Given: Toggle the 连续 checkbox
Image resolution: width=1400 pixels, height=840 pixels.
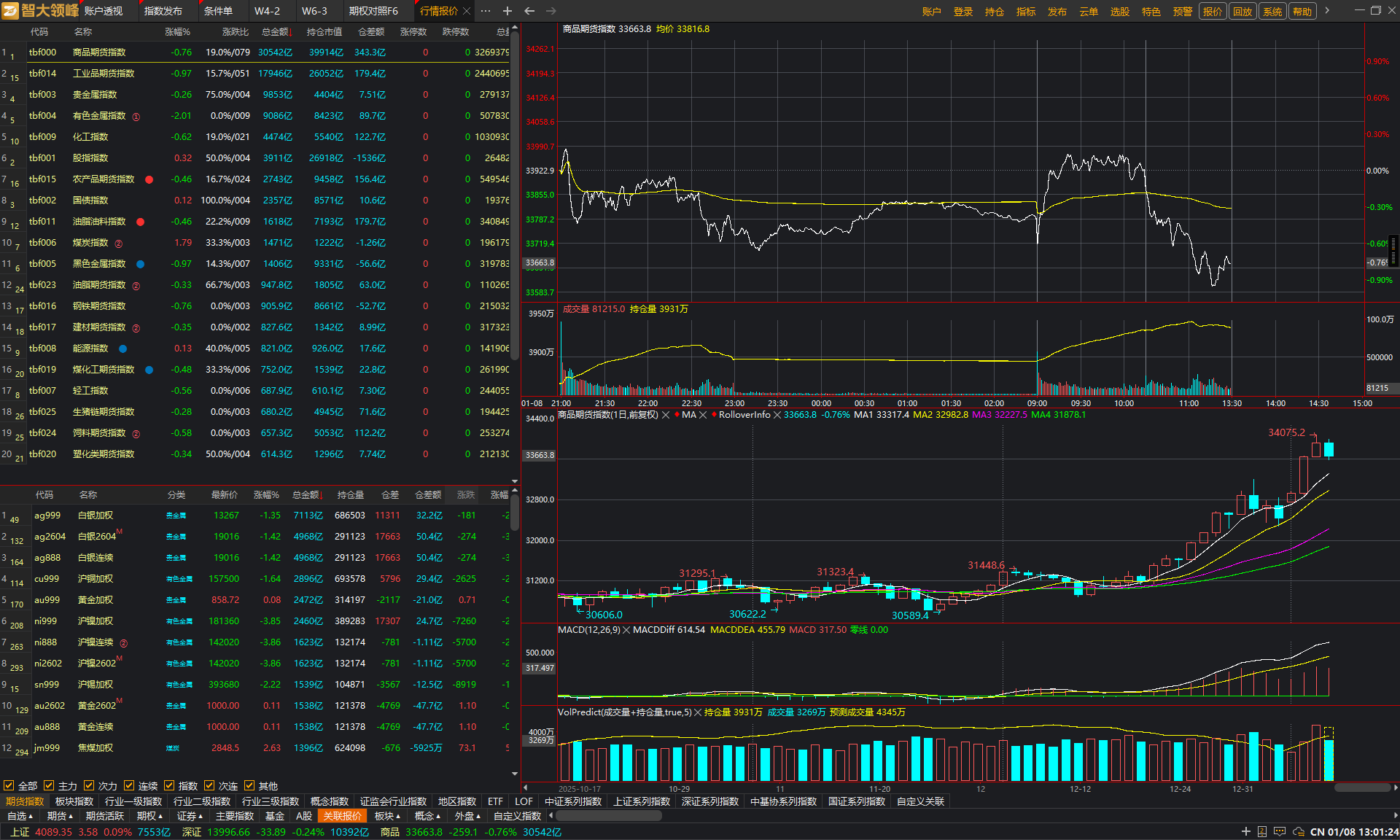Looking at the screenshot, I should click(129, 785).
